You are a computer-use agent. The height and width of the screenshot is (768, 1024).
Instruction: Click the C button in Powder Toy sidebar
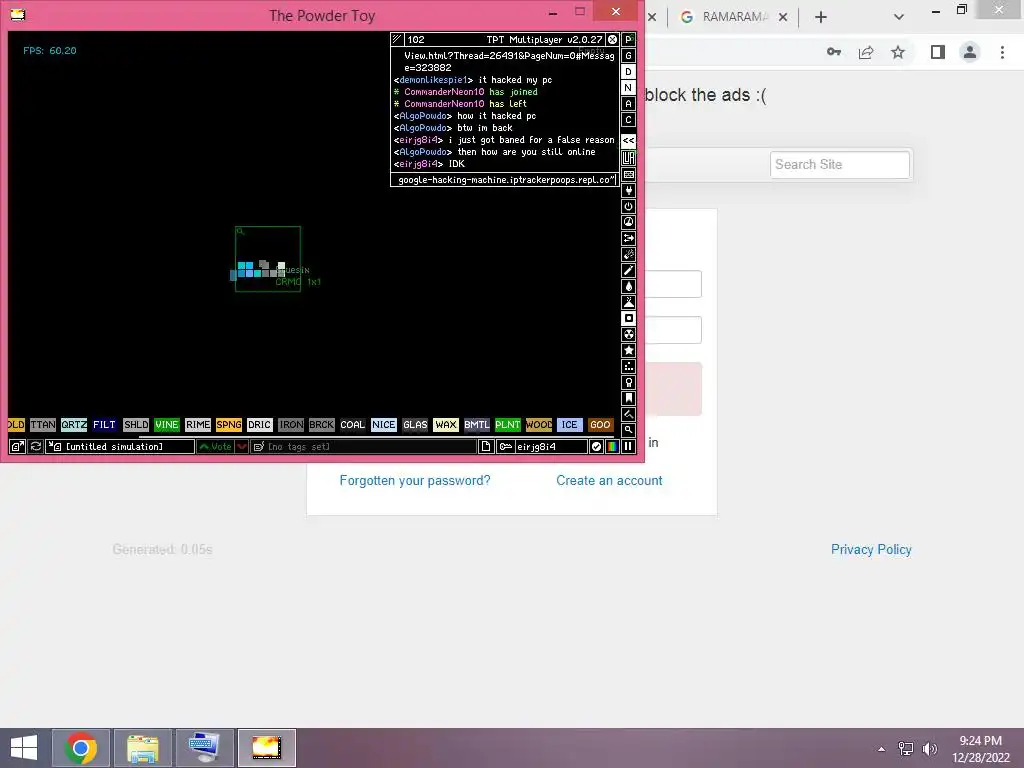[628, 120]
